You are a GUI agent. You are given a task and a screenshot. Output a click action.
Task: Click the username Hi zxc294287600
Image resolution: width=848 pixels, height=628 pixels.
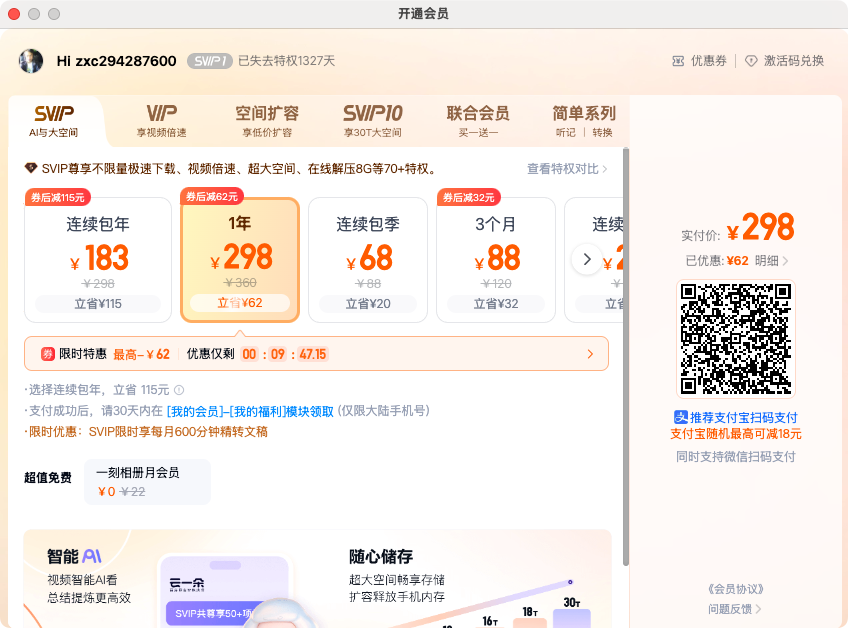(116, 61)
